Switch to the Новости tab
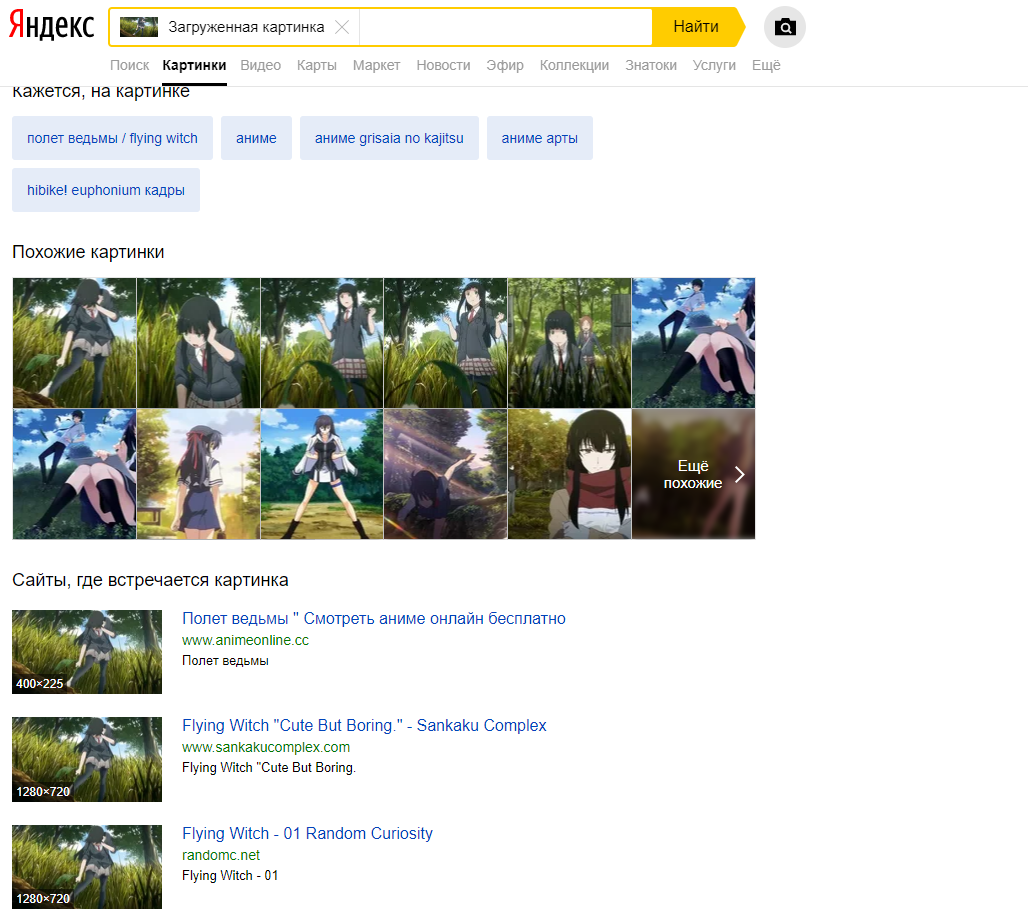This screenshot has width=1028, height=915. [x=443, y=66]
